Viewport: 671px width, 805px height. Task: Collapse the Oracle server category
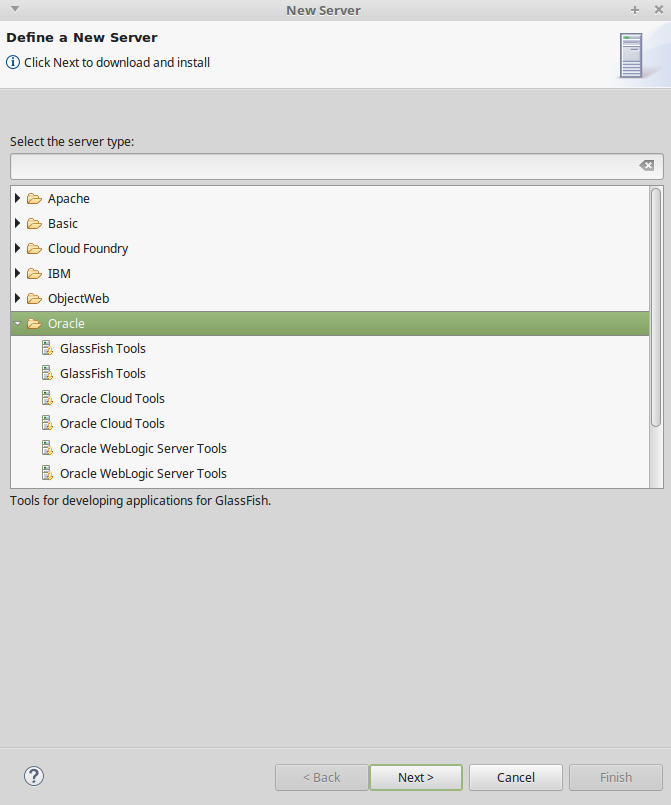[17, 323]
